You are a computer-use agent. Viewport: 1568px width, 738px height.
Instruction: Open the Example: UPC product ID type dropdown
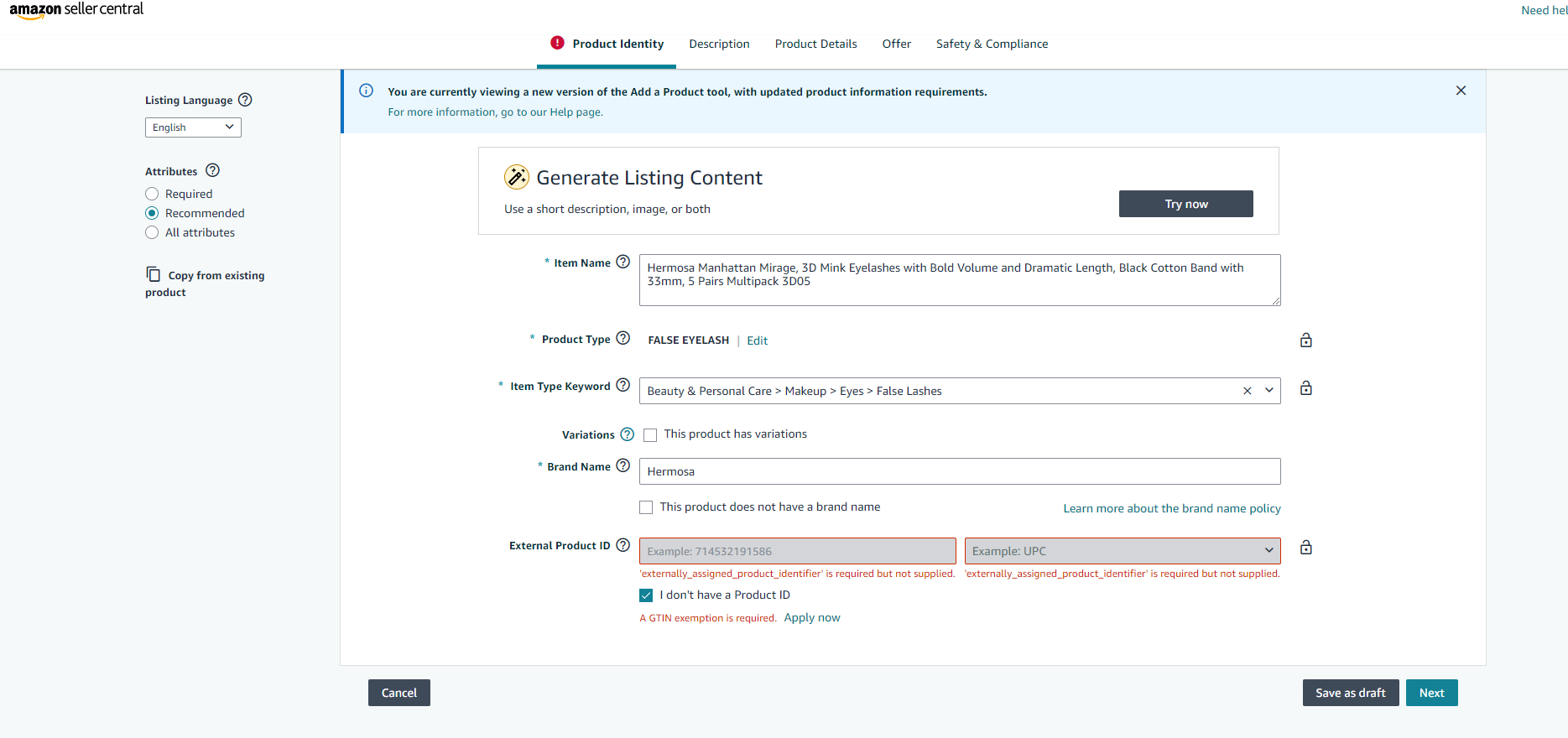[1123, 551]
